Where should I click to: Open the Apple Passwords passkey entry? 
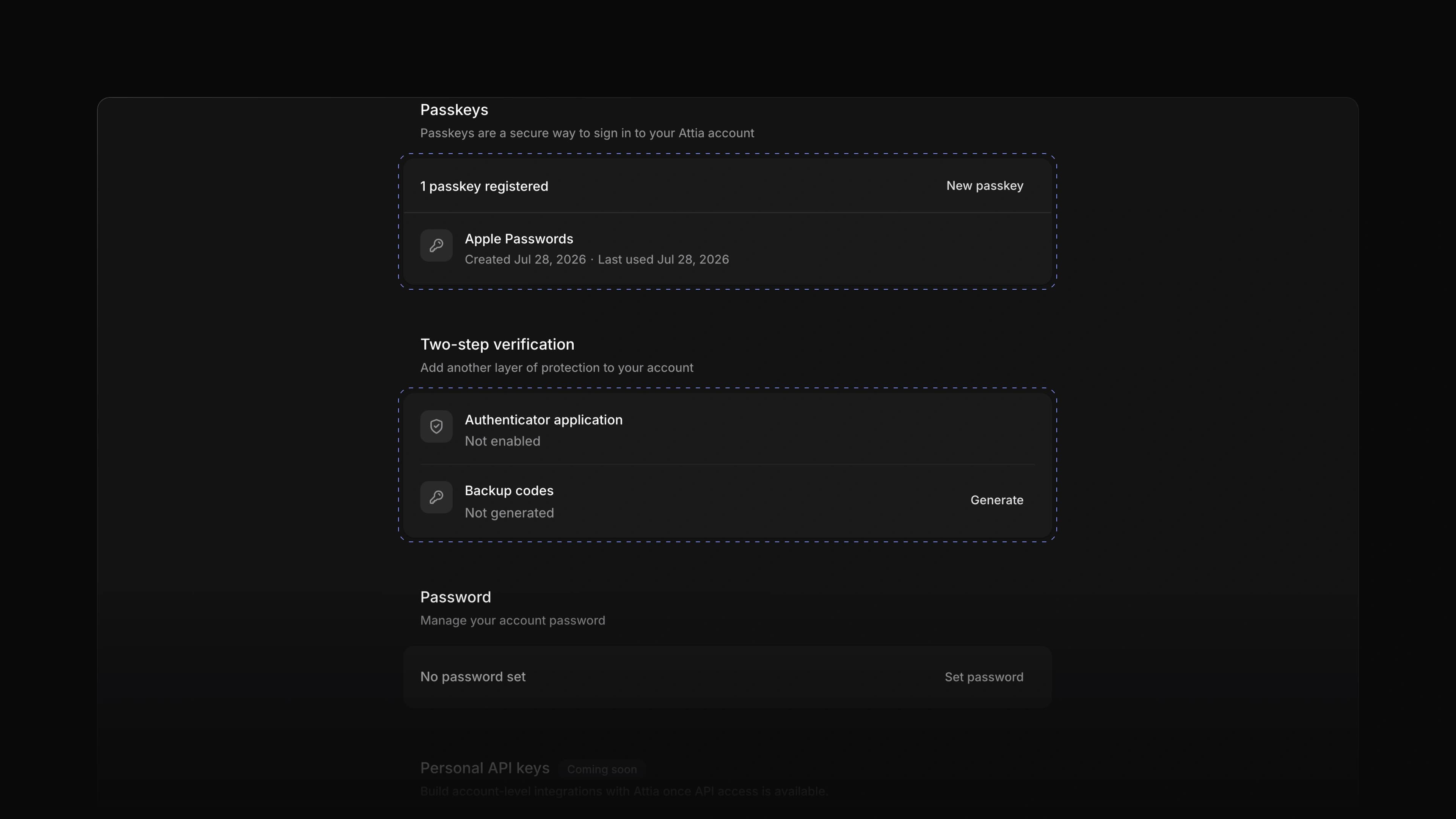pyautogui.click(x=728, y=249)
